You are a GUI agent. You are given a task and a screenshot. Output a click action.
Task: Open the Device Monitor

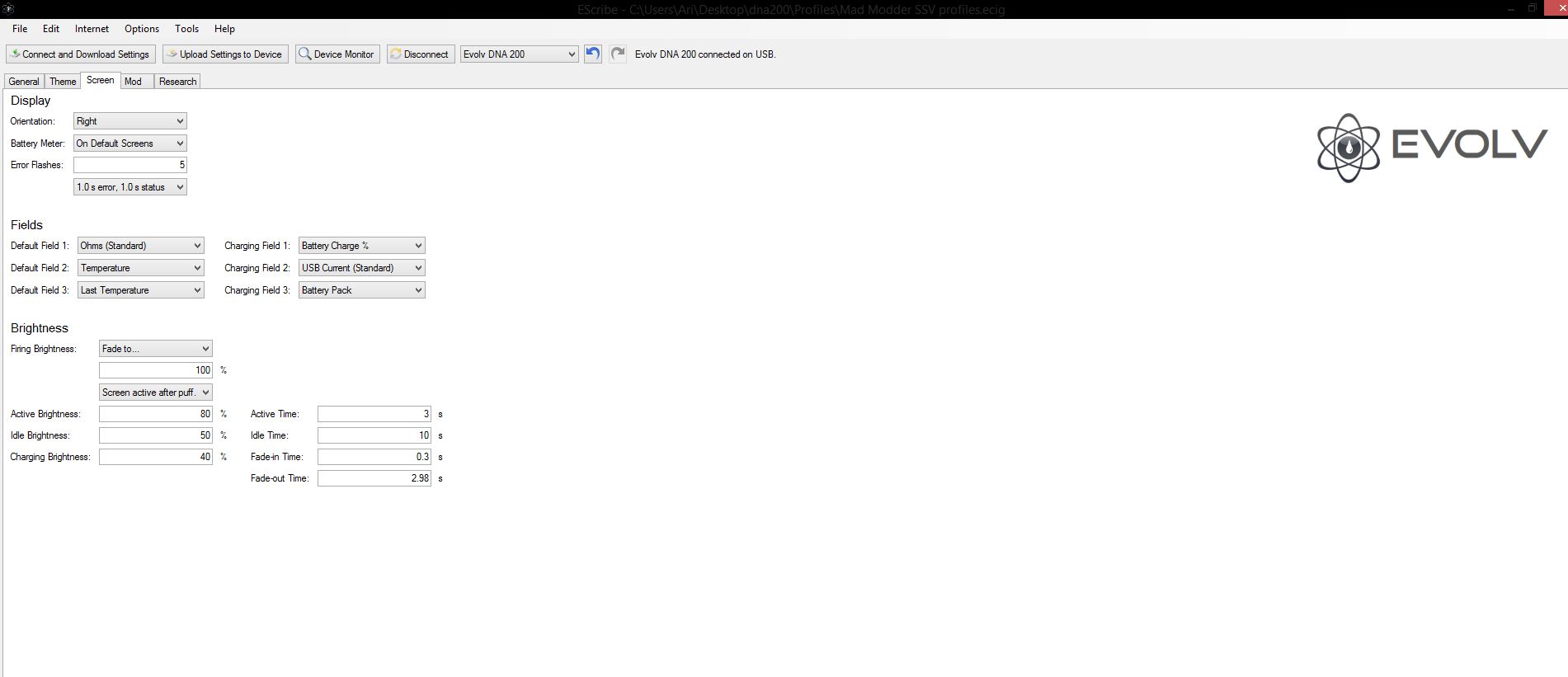[337, 54]
